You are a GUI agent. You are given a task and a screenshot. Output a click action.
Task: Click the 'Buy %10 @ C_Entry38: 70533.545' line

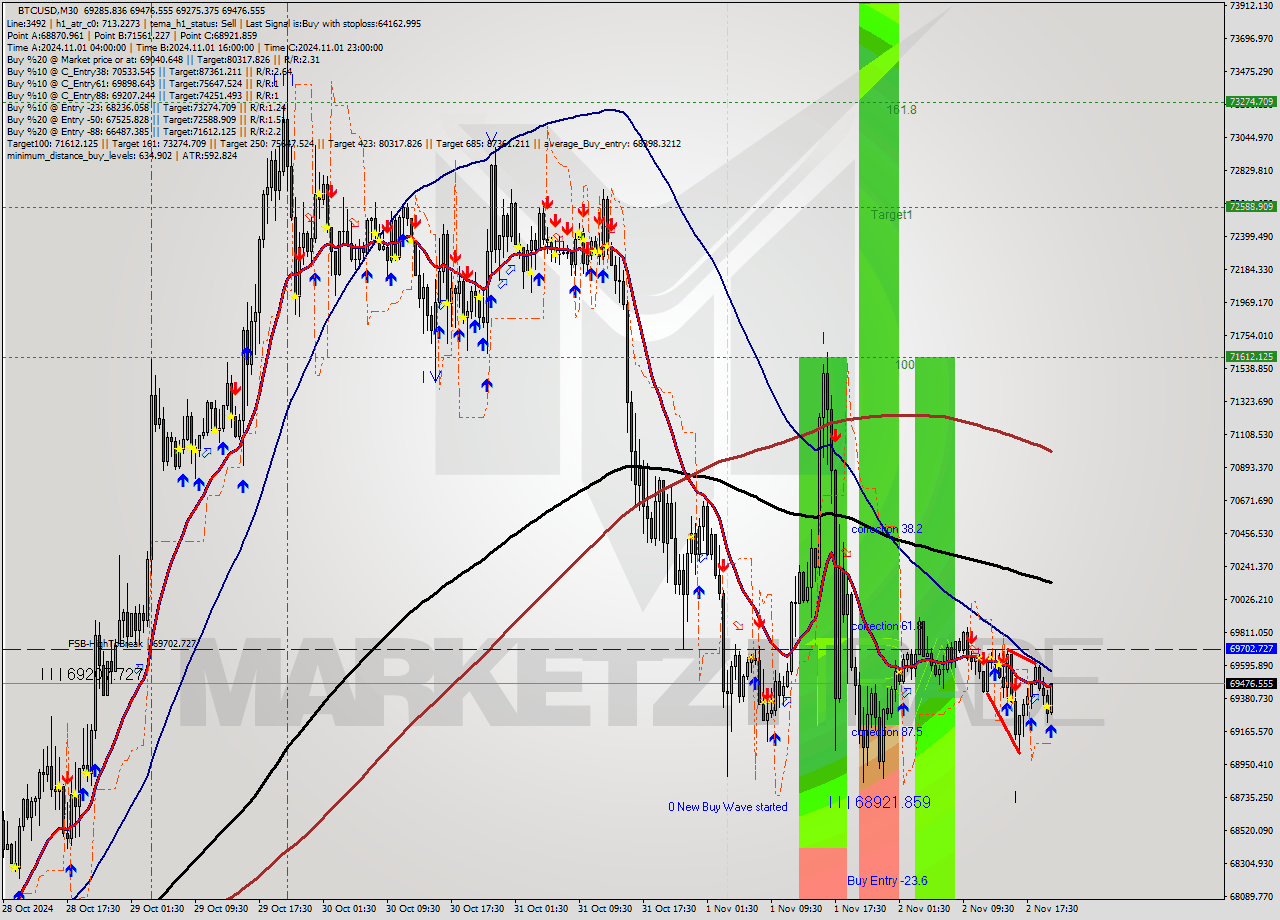149,71
